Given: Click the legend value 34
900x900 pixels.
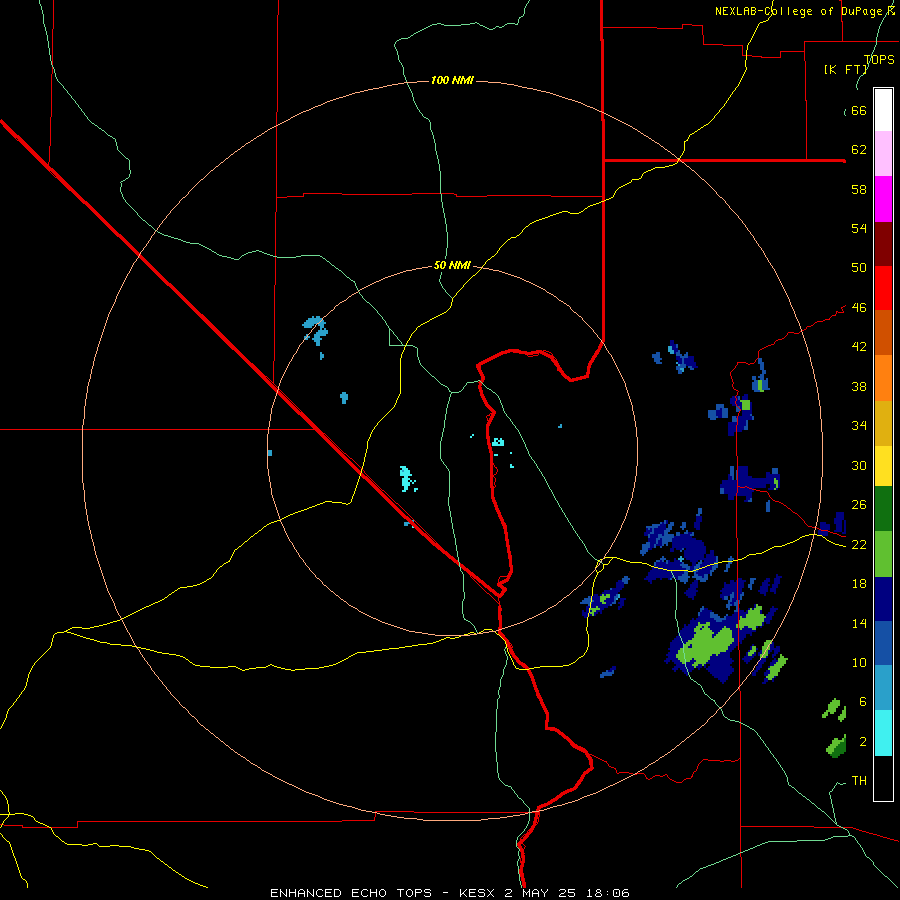Looking at the screenshot, I should [859, 425].
